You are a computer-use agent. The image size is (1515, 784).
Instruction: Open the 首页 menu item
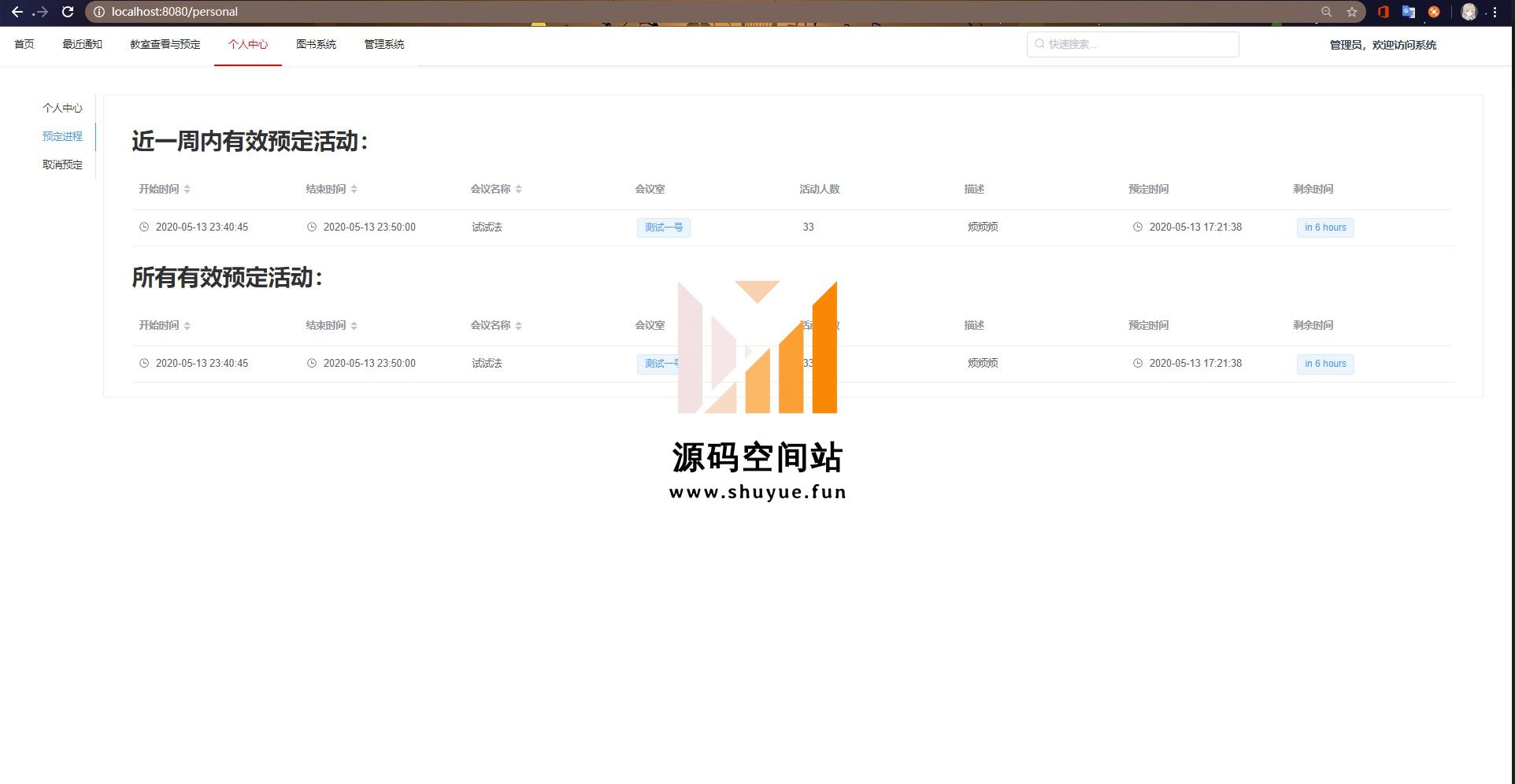tap(24, 44)
